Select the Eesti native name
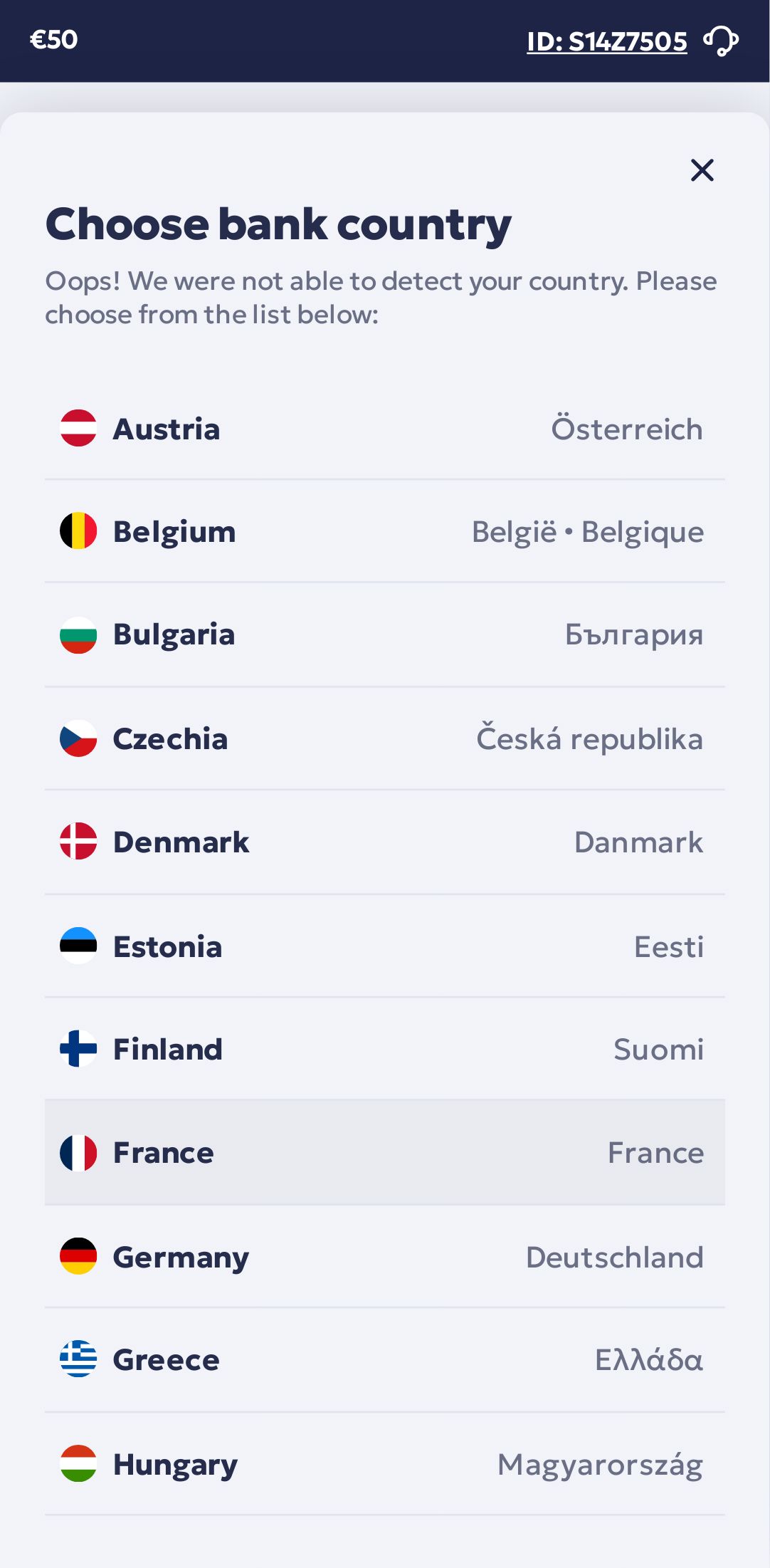The image size is (770, 1568). pos(668,947)
